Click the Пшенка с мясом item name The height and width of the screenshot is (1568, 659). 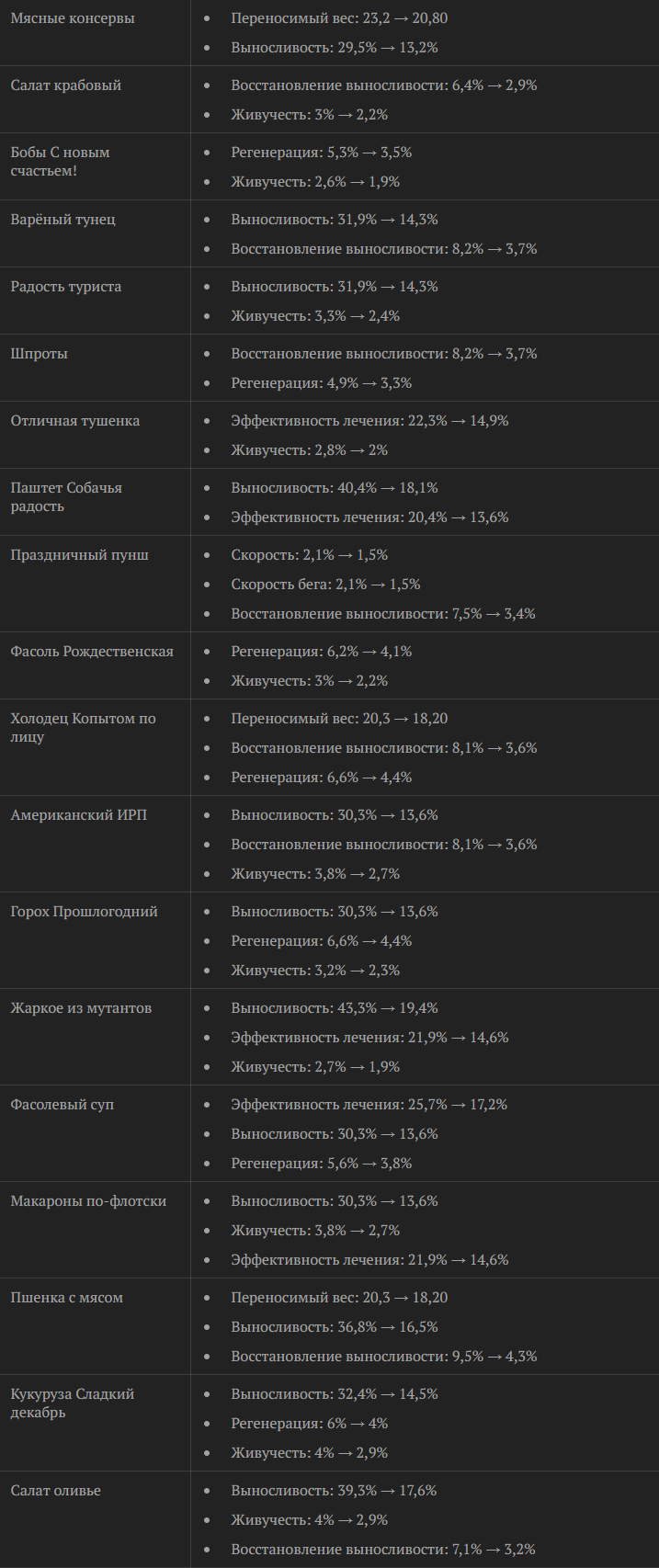(67, 1298)
